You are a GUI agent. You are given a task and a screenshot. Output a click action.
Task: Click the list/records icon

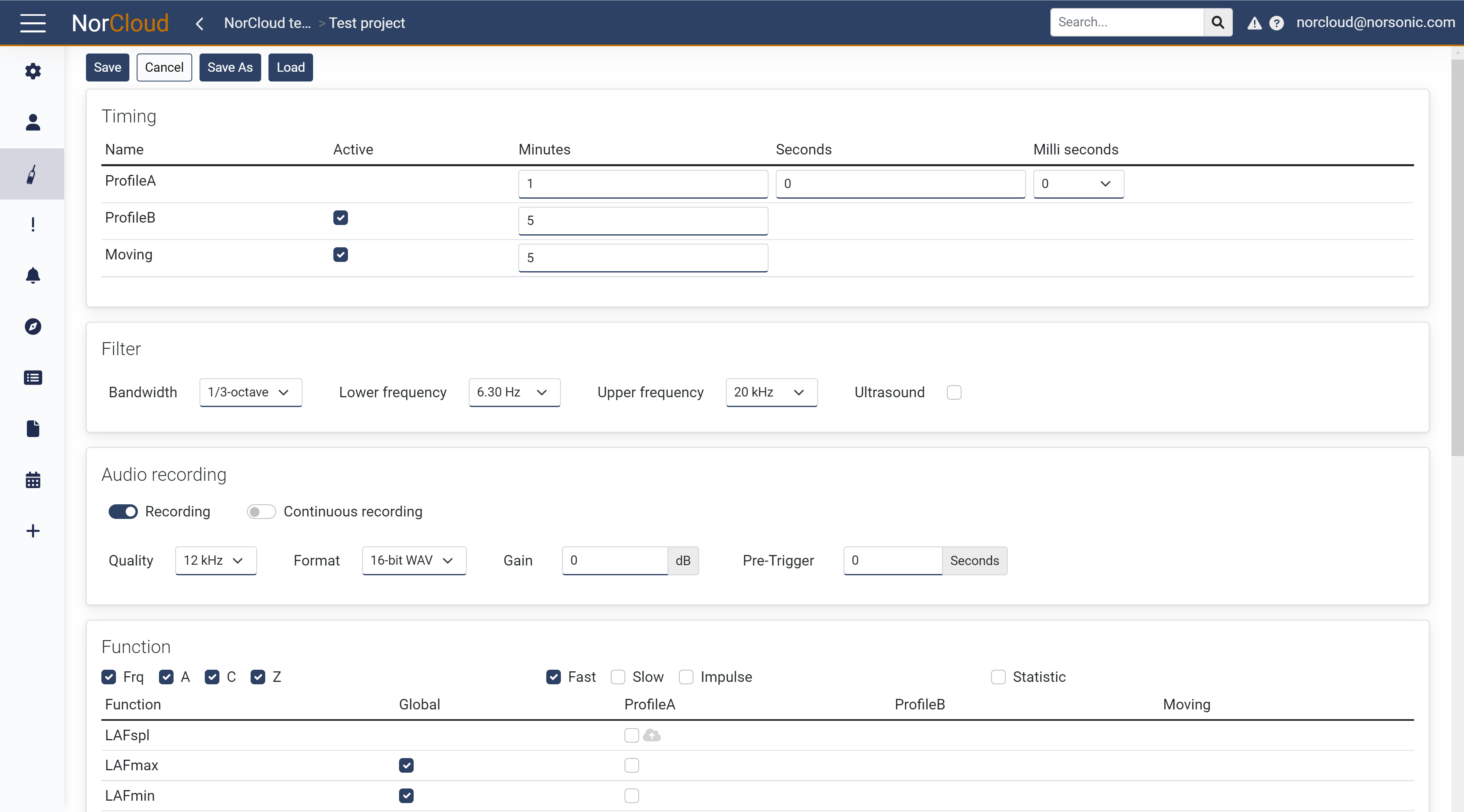(x=33, y=378)
